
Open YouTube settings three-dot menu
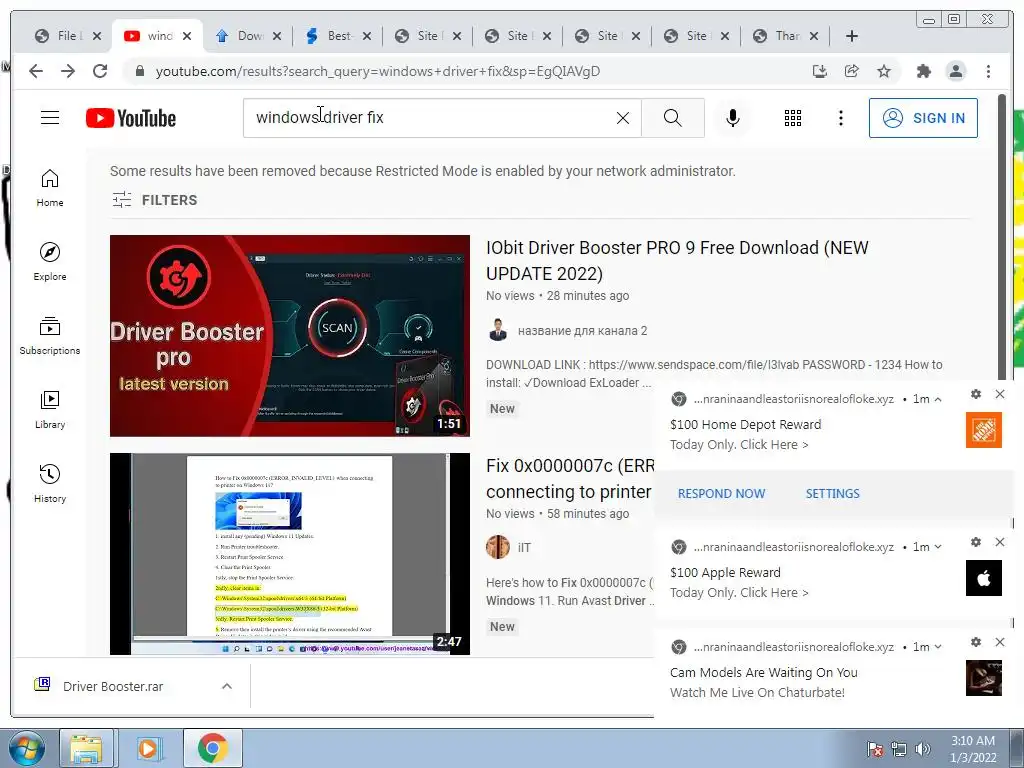(840, 118)
